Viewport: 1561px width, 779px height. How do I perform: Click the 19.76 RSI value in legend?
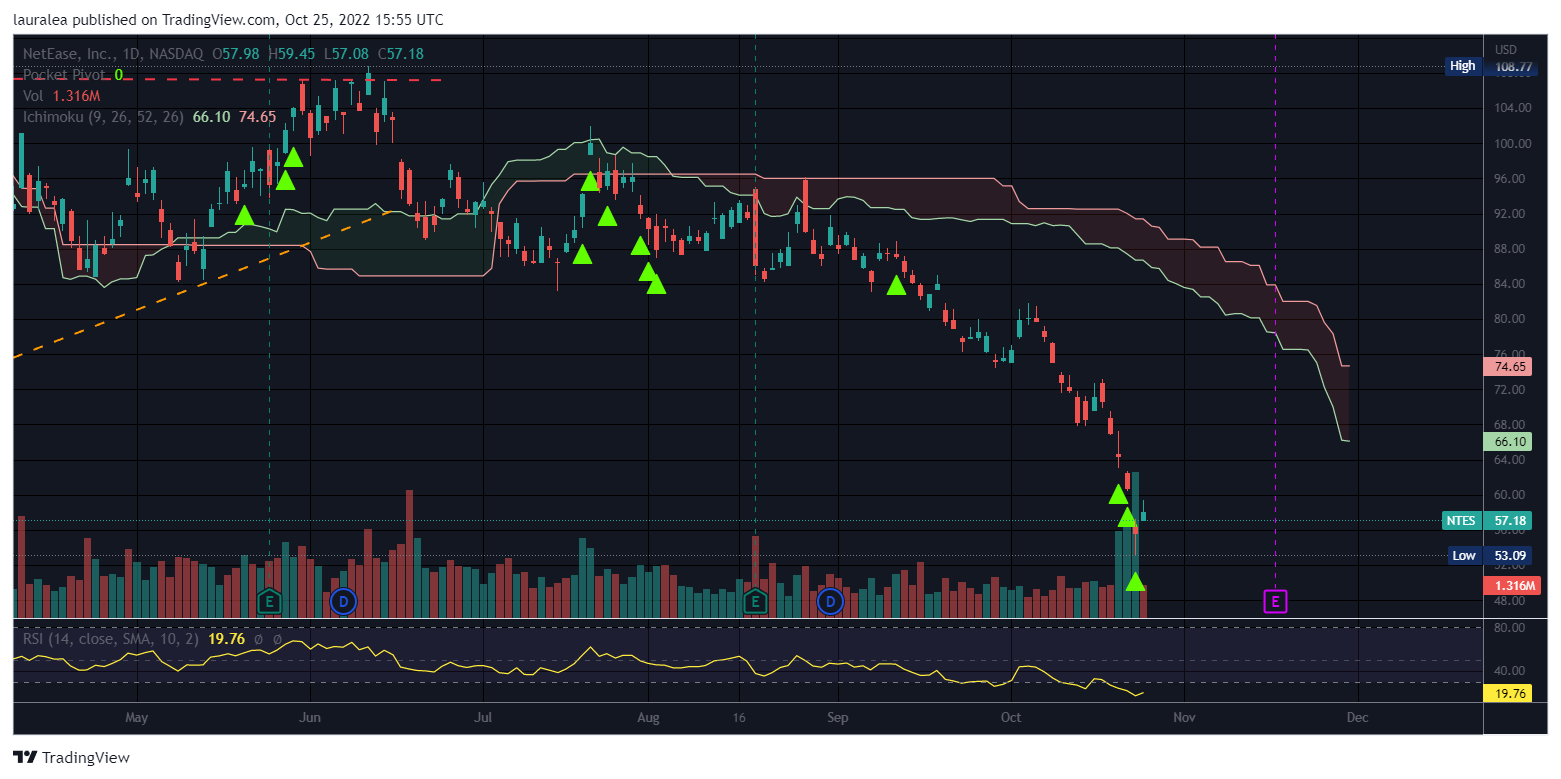click(x=227, y=639)
